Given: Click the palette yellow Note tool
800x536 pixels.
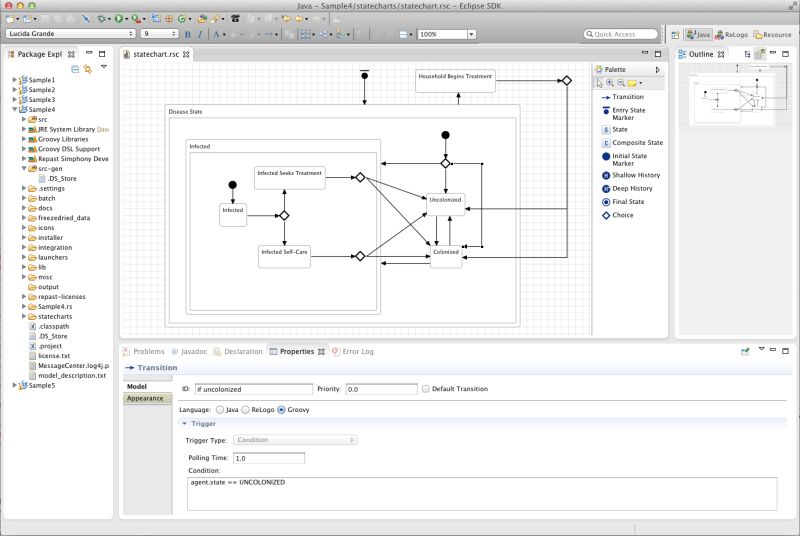Looking at the screenshot, I should [632, 83].
